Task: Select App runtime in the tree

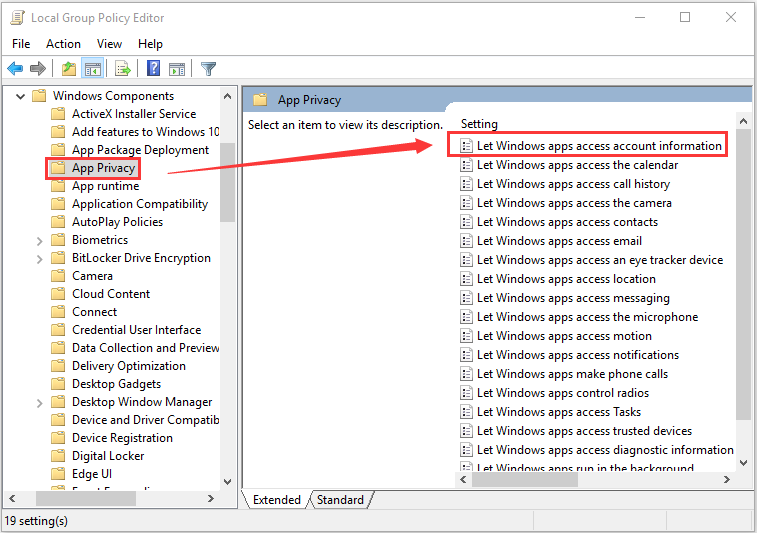Action: click(106, 186)
